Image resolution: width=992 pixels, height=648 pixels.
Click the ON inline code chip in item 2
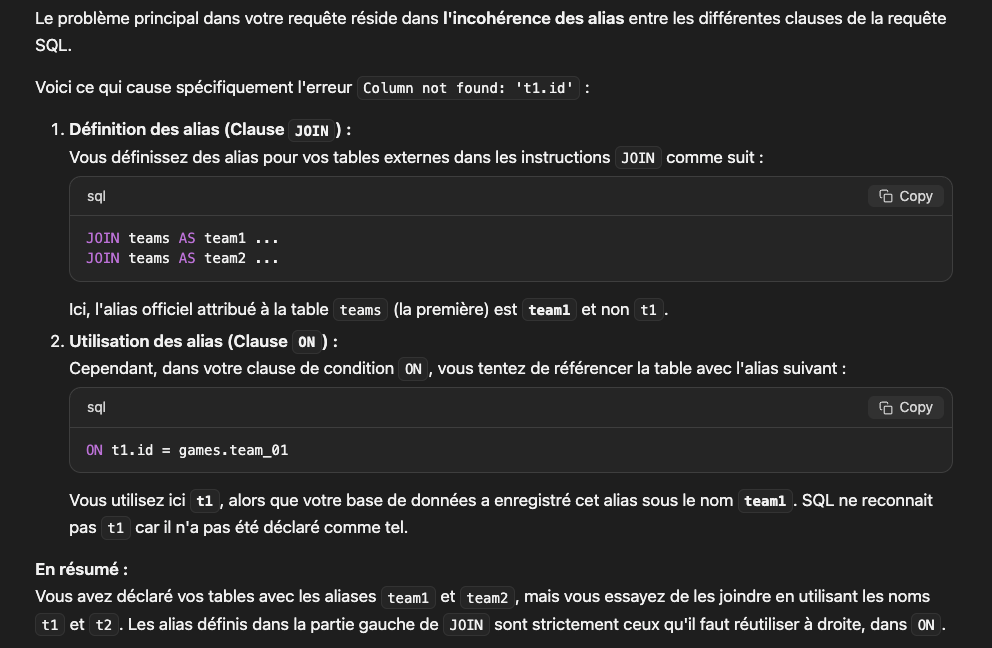[305, 341]
